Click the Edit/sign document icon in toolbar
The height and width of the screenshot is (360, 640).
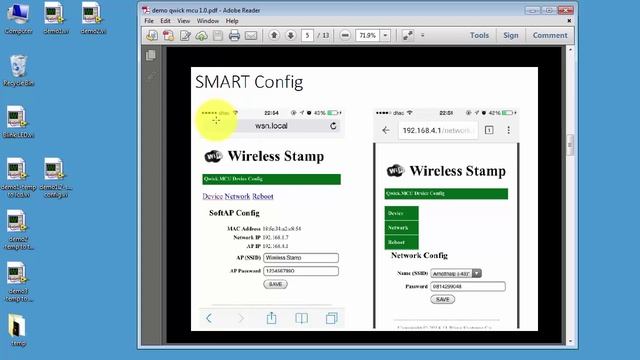[185, 36]
